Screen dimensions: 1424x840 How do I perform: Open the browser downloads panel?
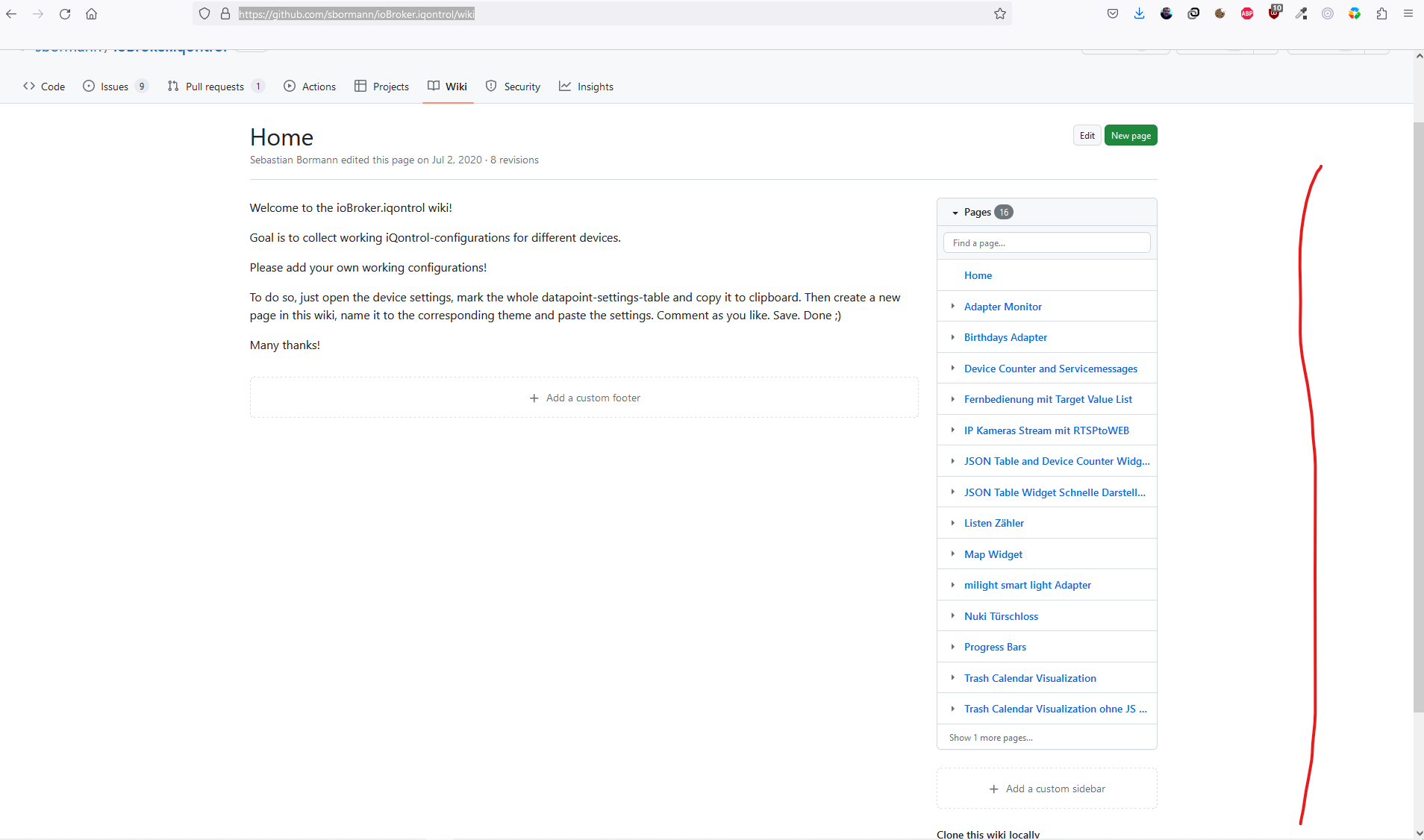point(1140,13)
